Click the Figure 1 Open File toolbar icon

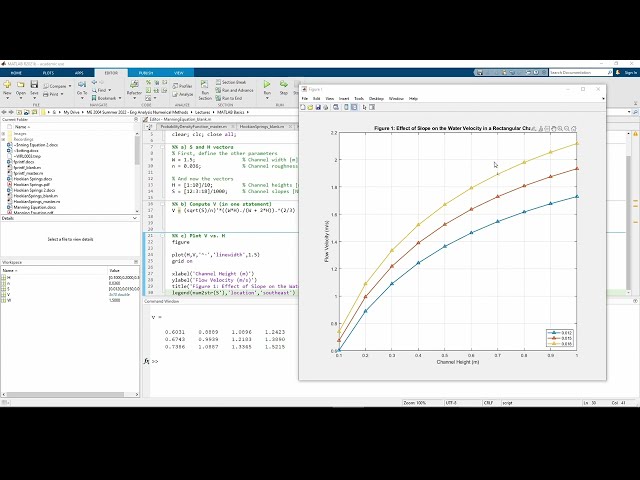(x=310, y=107)
